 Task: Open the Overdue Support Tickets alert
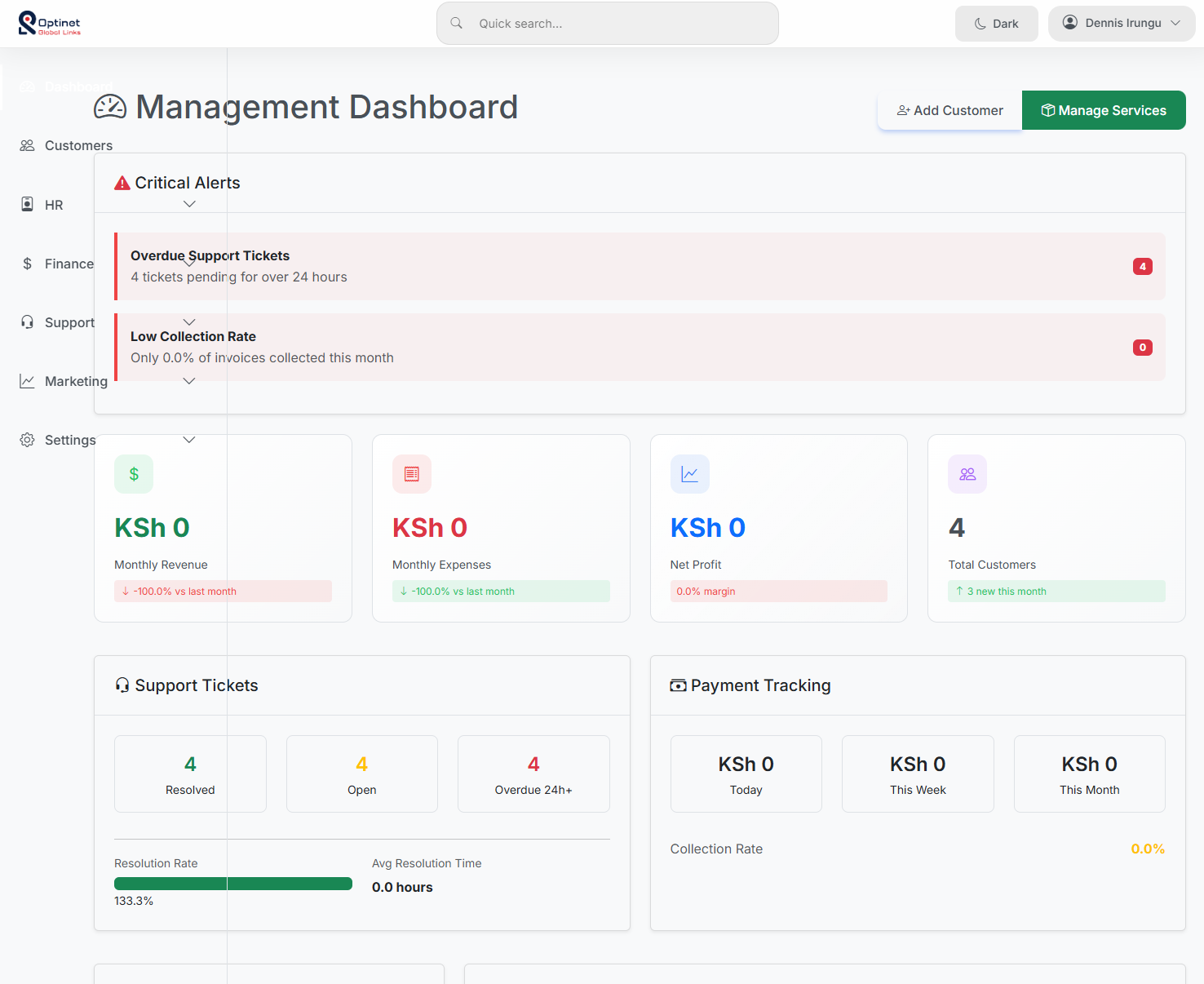coord(640,266)
